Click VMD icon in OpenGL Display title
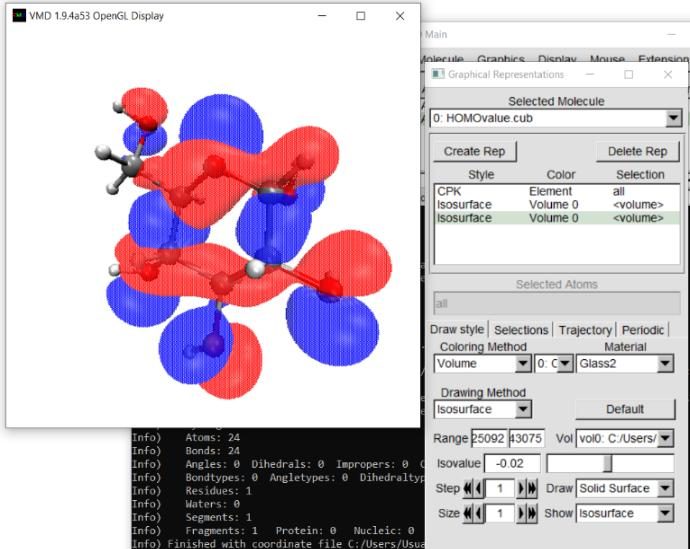 19,16
